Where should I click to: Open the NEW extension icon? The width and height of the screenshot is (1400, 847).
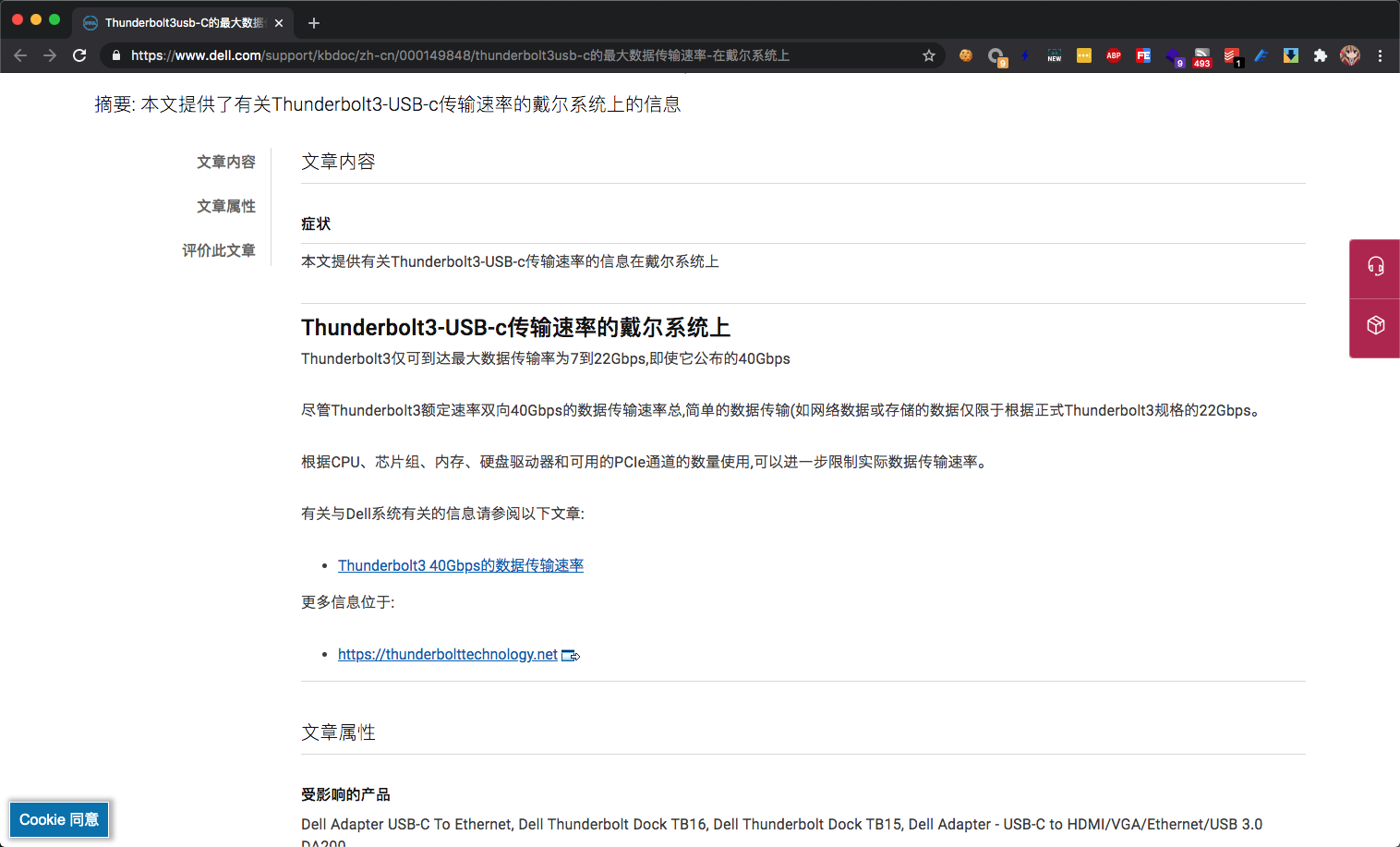[x=1055, y=55]
